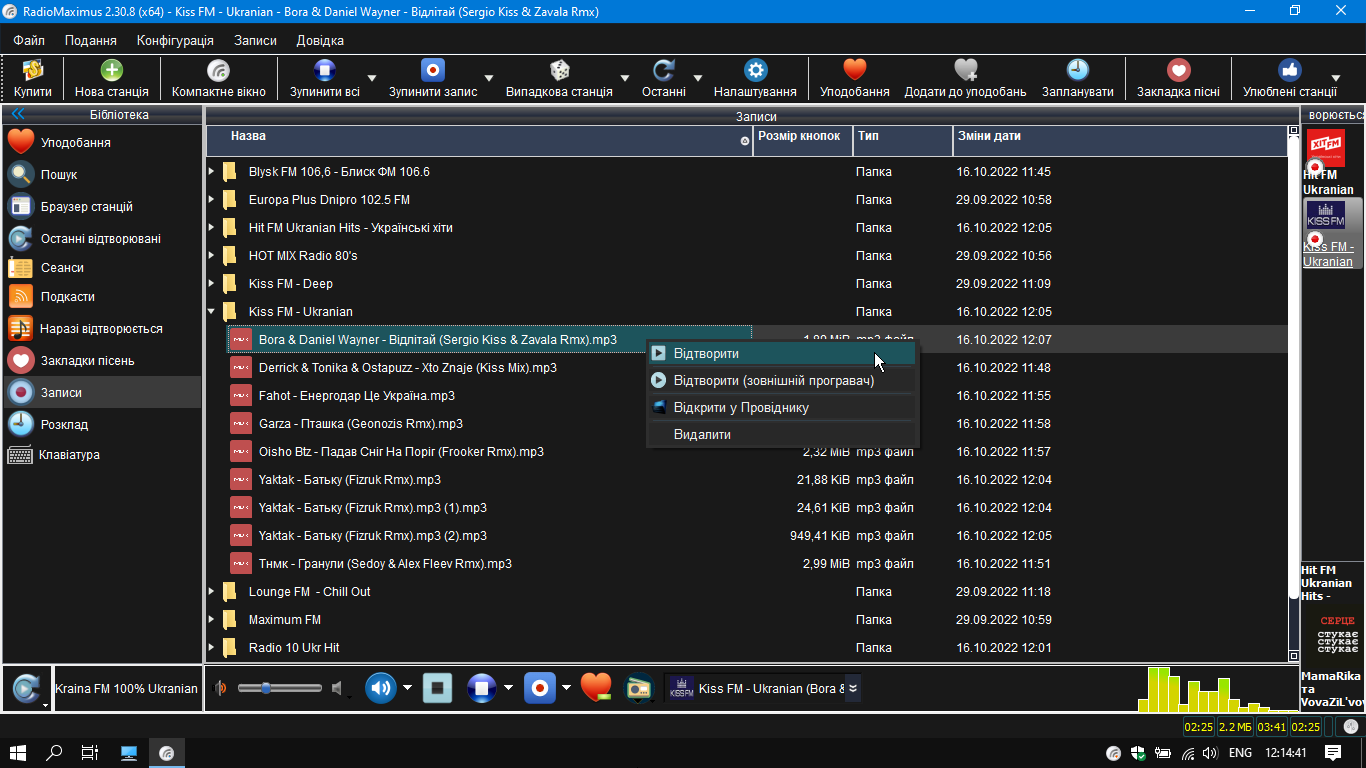
Task: Expand the Radio 10 Ukr Hit folder
Action: tap(211, 647)
